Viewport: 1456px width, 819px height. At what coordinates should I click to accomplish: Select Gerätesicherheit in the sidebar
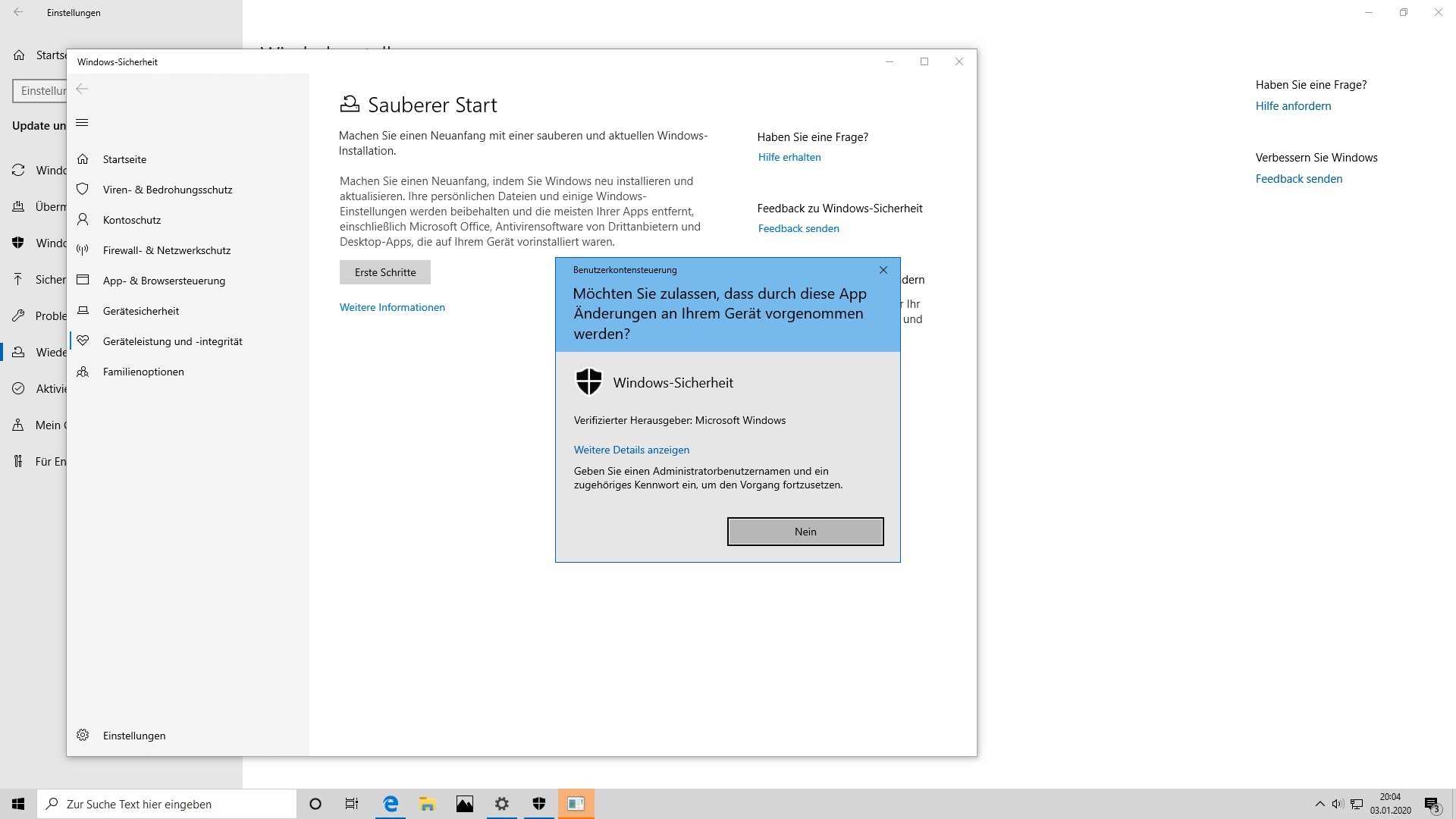[x=188, y=311]
